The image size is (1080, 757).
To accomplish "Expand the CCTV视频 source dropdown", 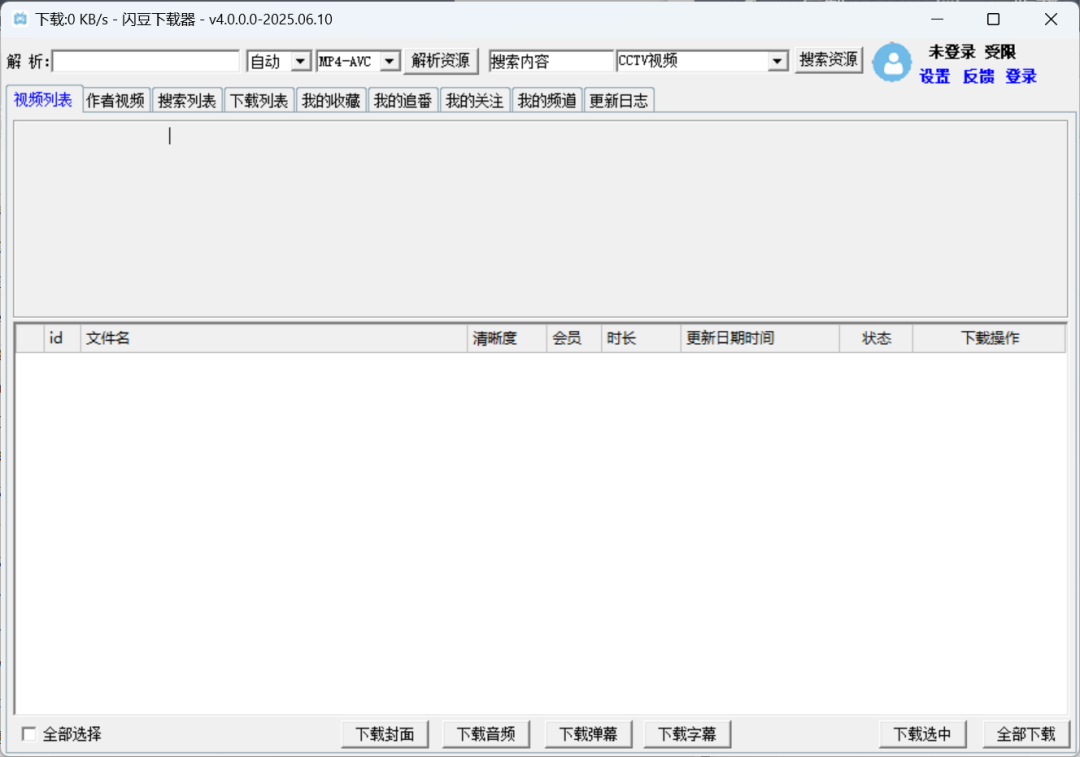I will coord(777,61).
